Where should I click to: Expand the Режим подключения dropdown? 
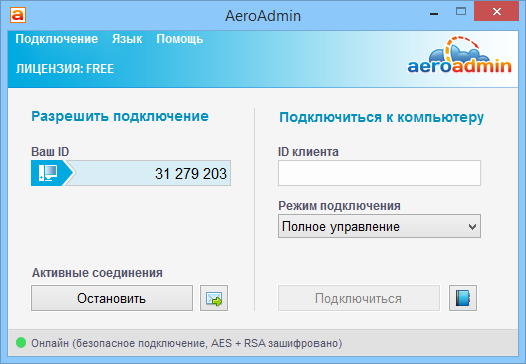click(379, 226)
